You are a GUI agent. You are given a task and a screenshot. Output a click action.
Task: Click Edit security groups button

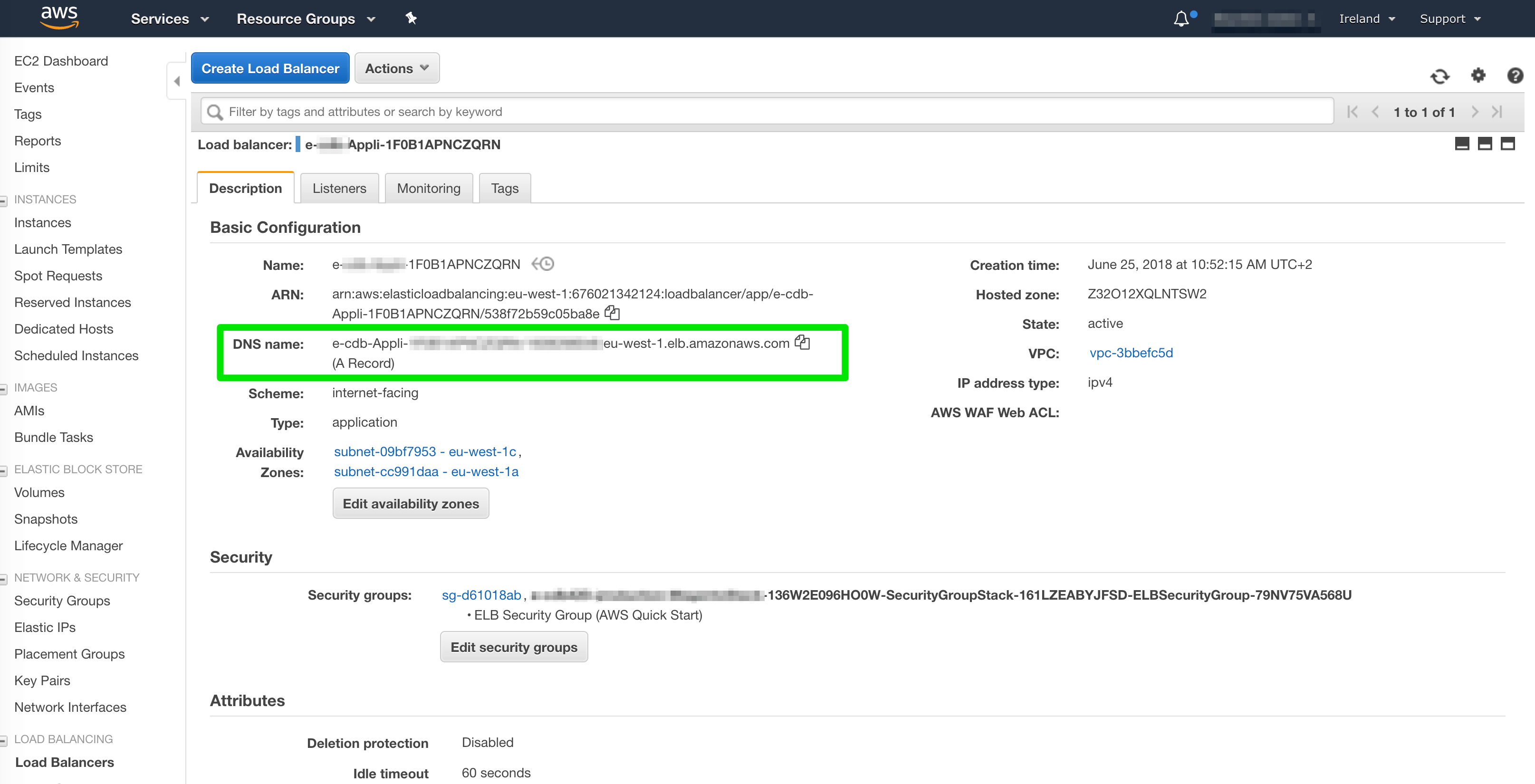514,647
